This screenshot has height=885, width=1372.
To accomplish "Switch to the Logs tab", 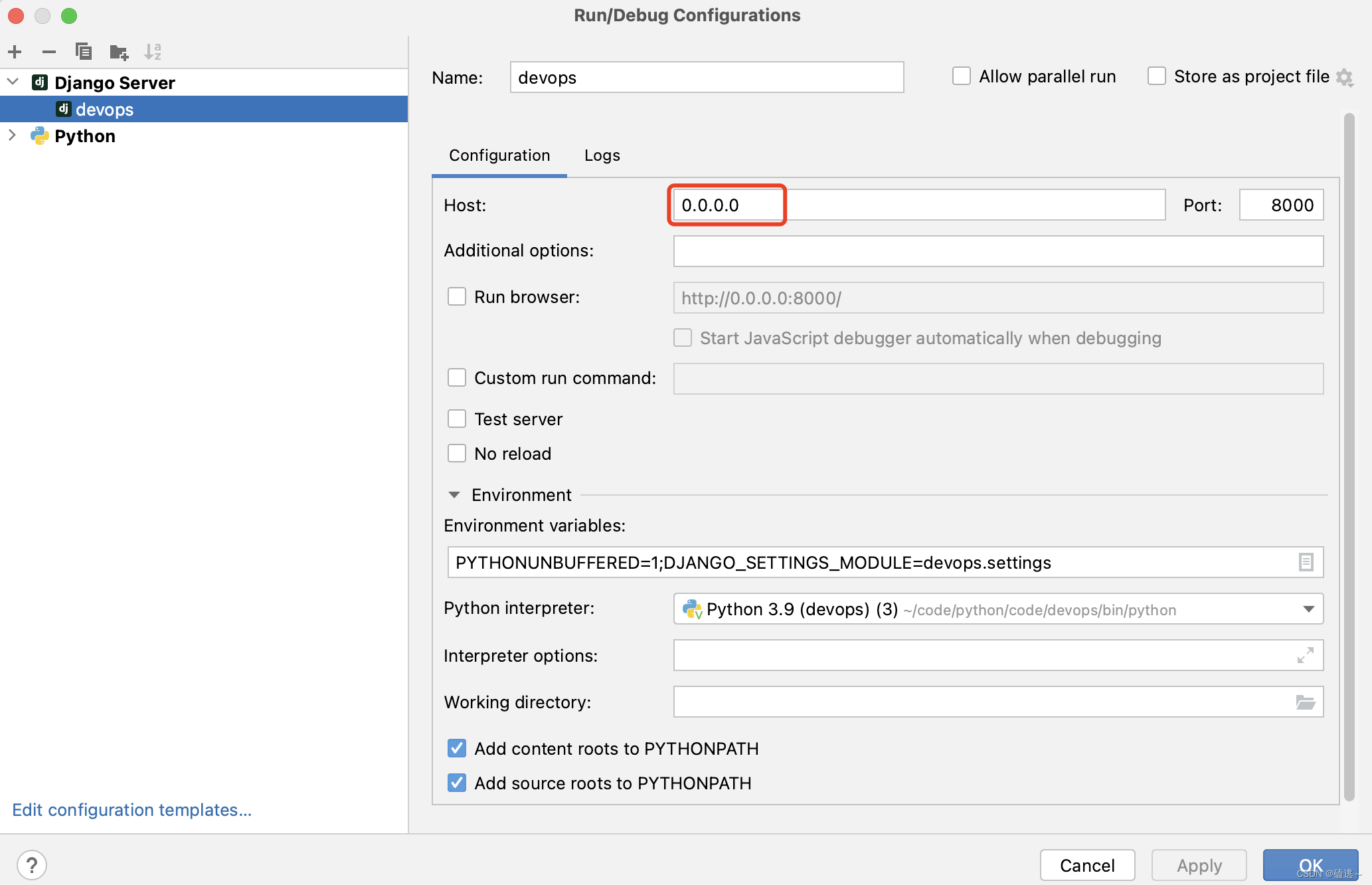I will (602, 155).
